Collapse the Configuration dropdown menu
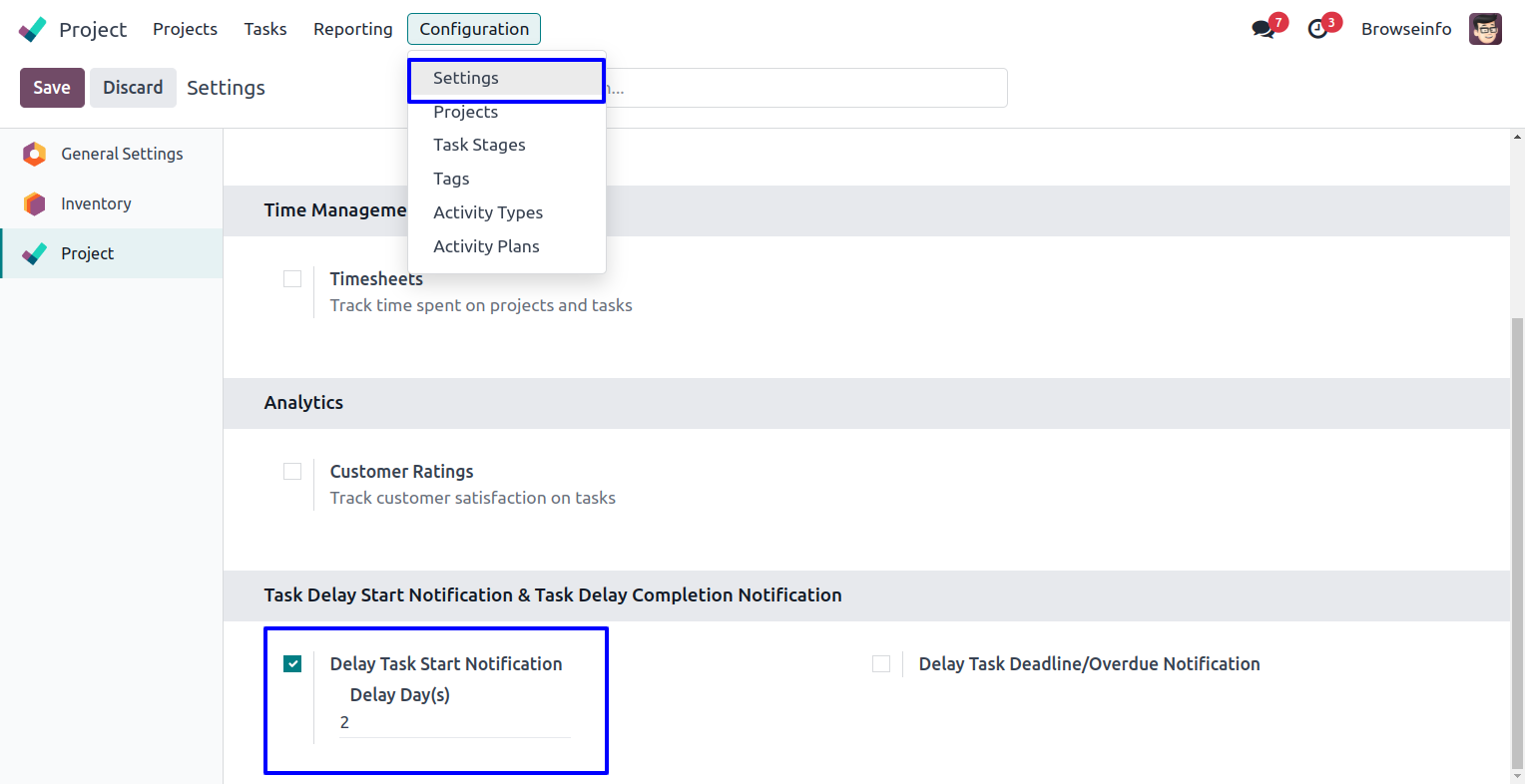 (474, 29)
